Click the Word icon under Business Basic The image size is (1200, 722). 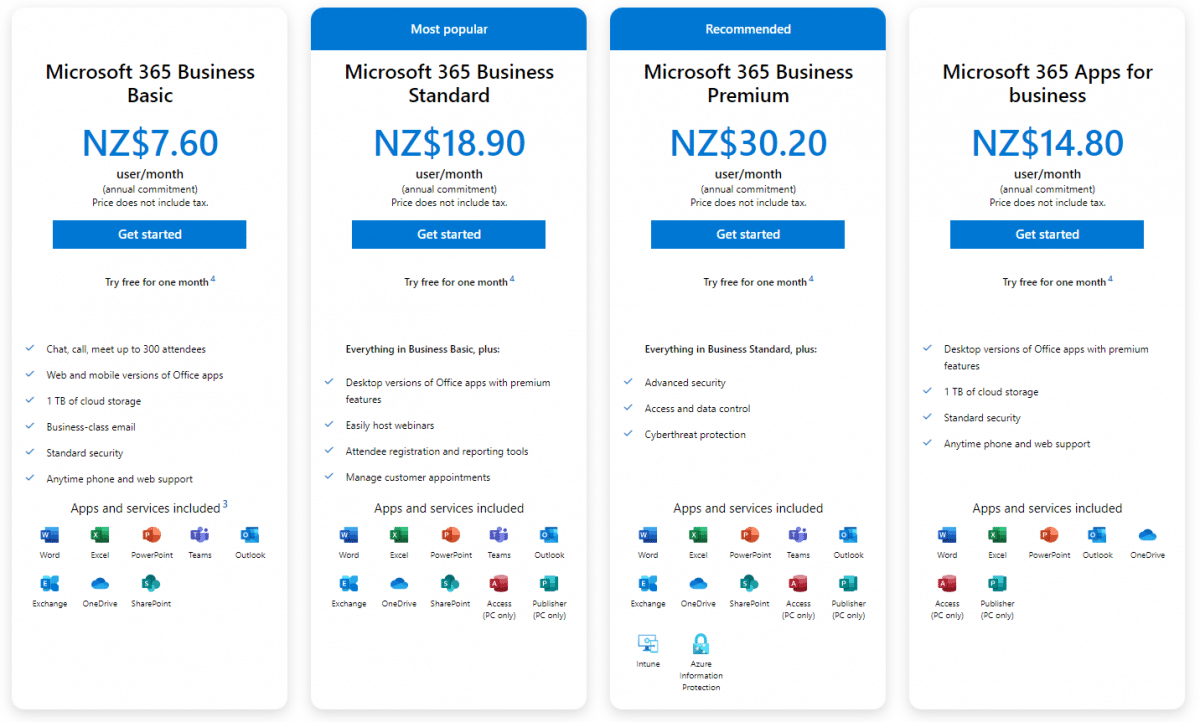coord(49,535)
